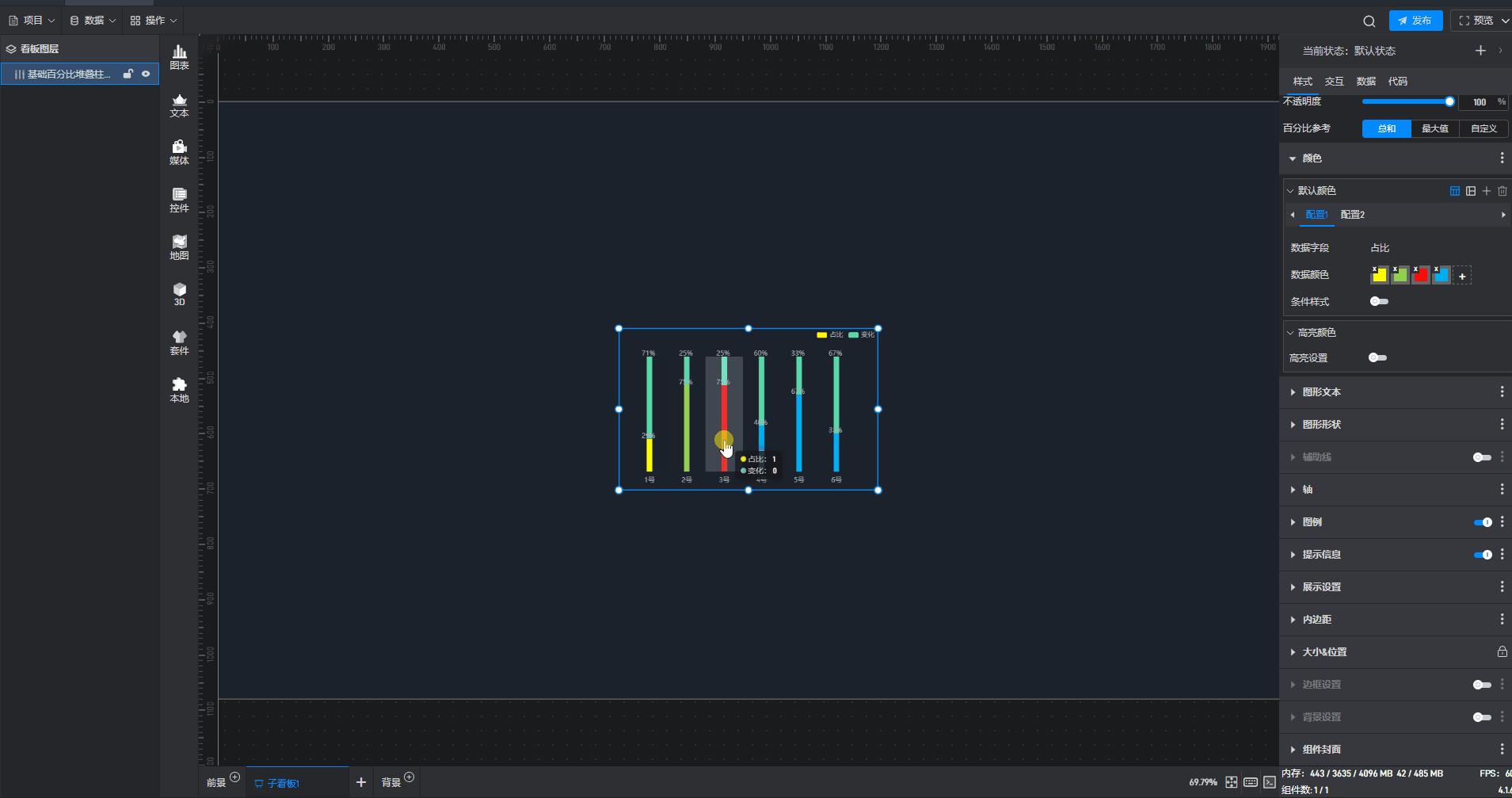Hide layer using the eye icon
Screen dimensions: 1512x798
[146, 74]
